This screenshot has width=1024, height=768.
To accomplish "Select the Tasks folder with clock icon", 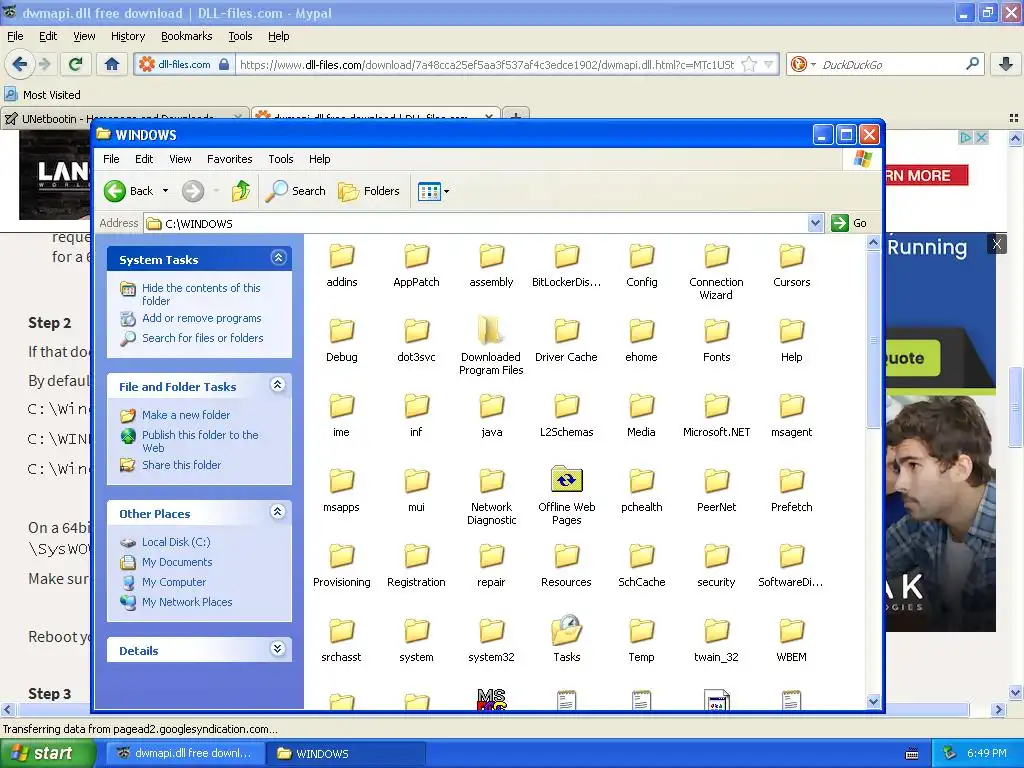I will pos(566,638).
